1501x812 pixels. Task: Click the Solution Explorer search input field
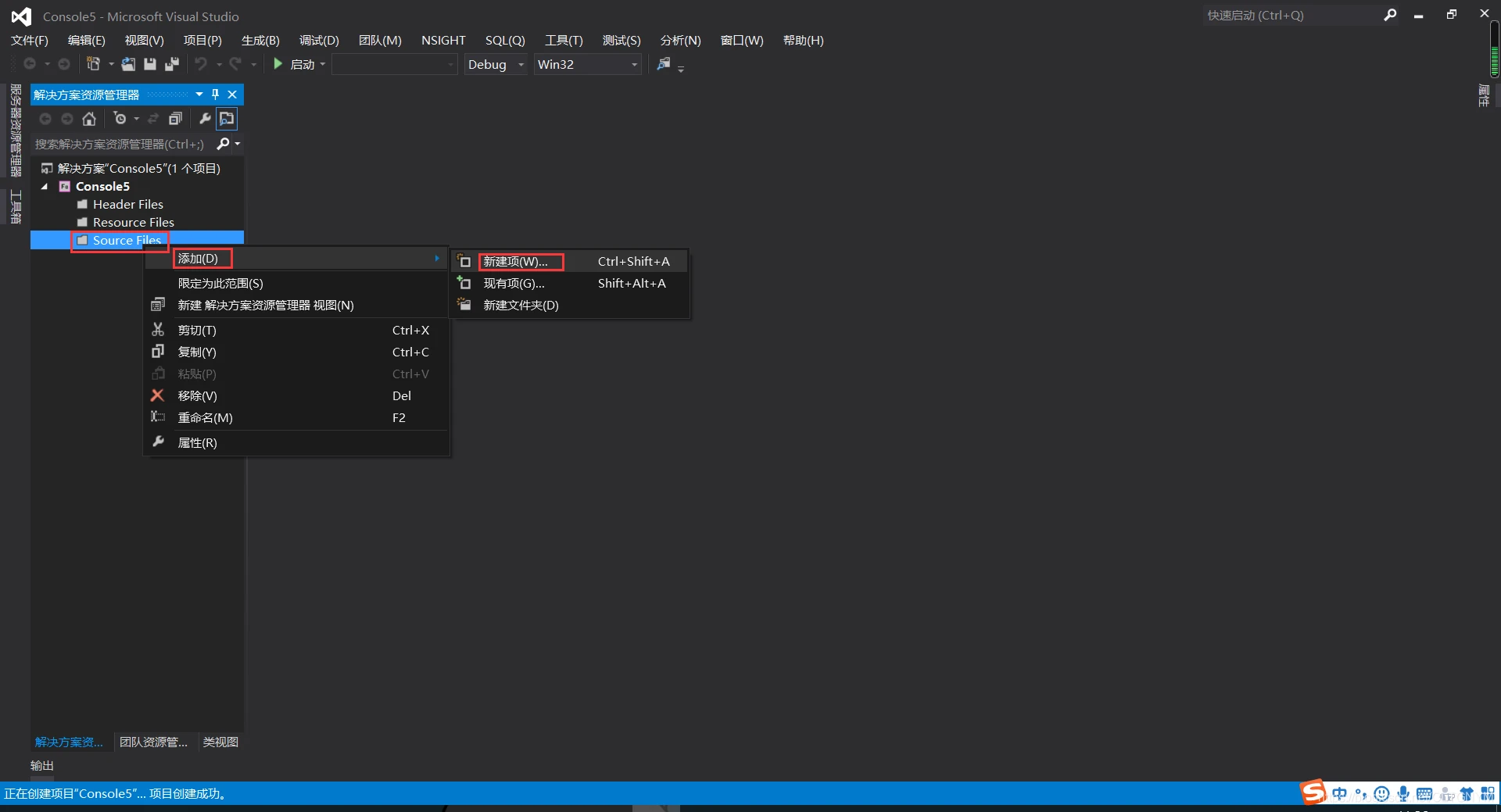(121, 144)
